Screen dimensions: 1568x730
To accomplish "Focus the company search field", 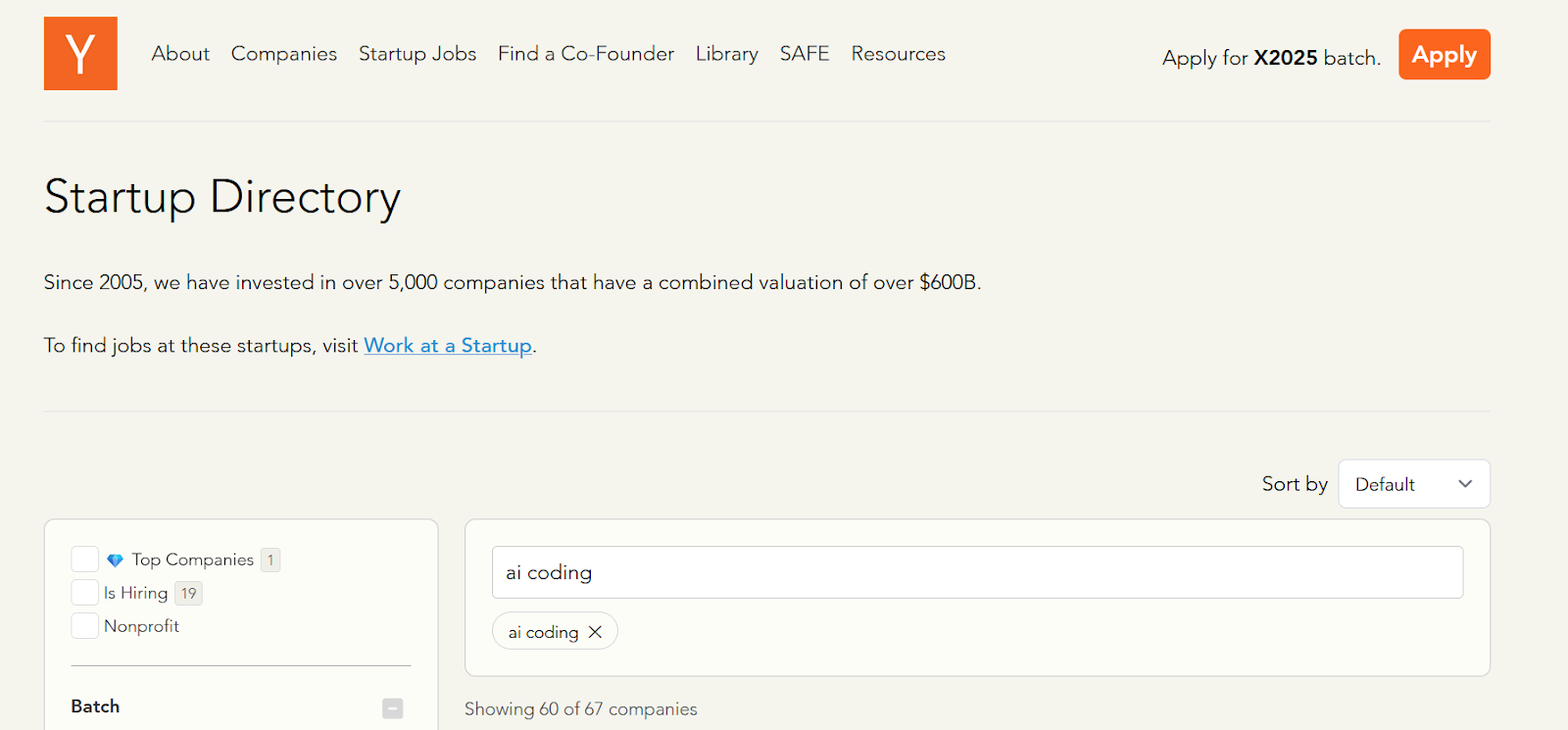I will [x=977, y=572].
